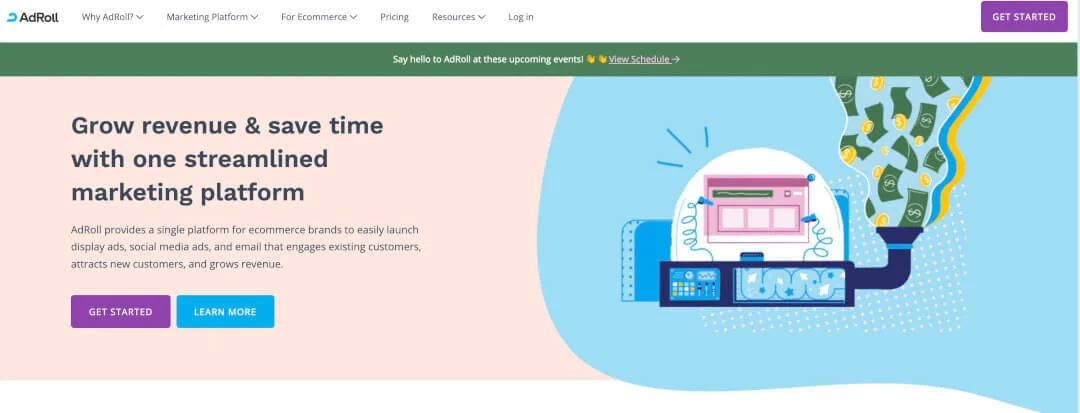Open the View Schedule link
The height and width of the screenshot is (413, 1080).
644,59
